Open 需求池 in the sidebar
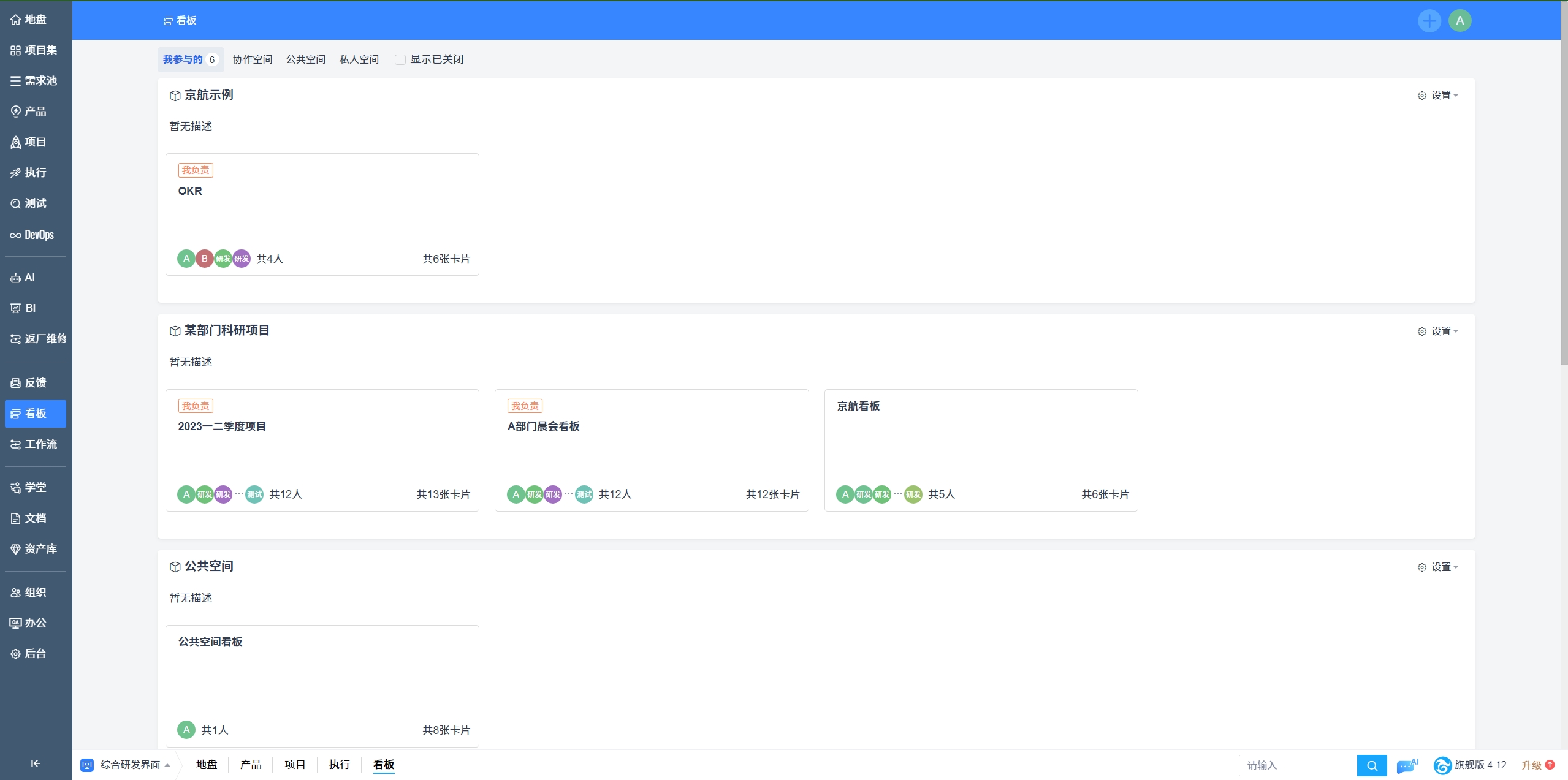The image size is (1568, 780). tap(34, 81)
